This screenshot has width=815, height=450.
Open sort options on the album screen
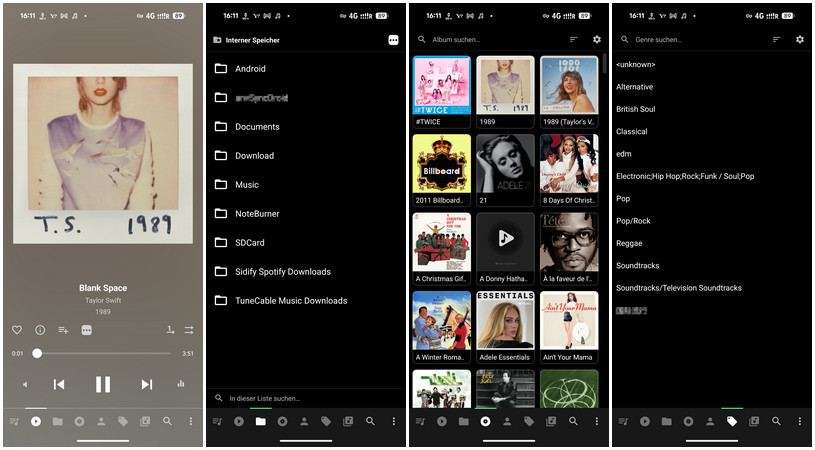(x=573, y=39)
